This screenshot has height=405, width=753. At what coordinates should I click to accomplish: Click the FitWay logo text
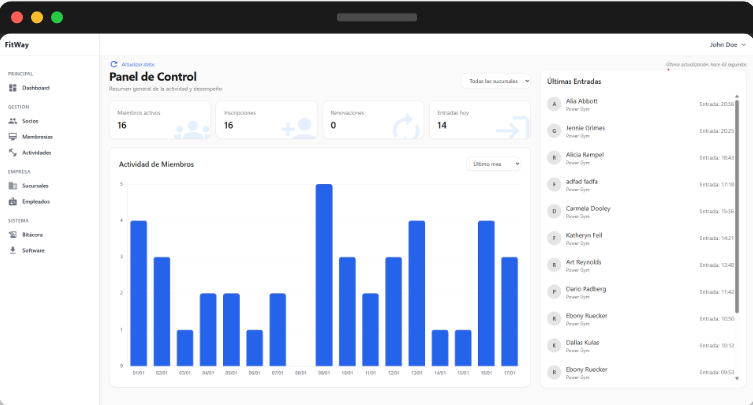17,45
